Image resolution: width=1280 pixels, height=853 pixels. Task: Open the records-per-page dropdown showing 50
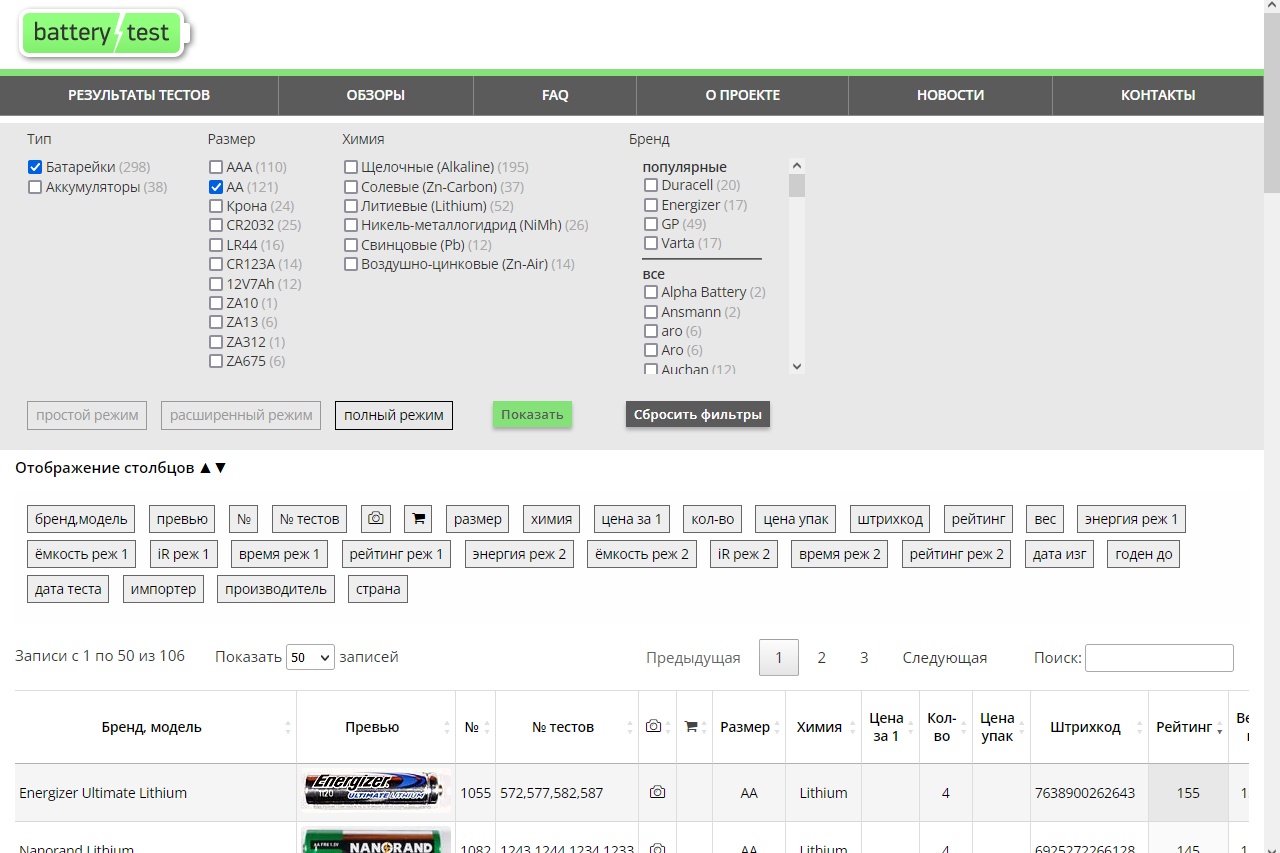(x=310, y=657)
